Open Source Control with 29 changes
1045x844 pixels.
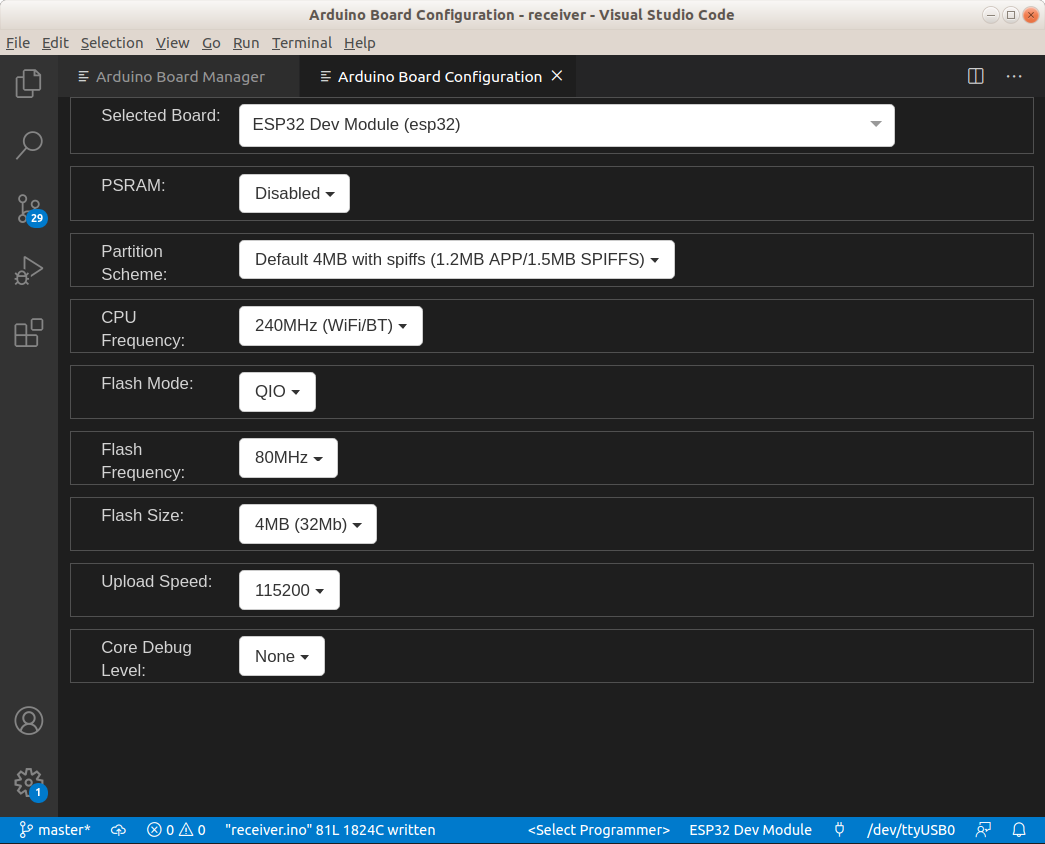29,208
